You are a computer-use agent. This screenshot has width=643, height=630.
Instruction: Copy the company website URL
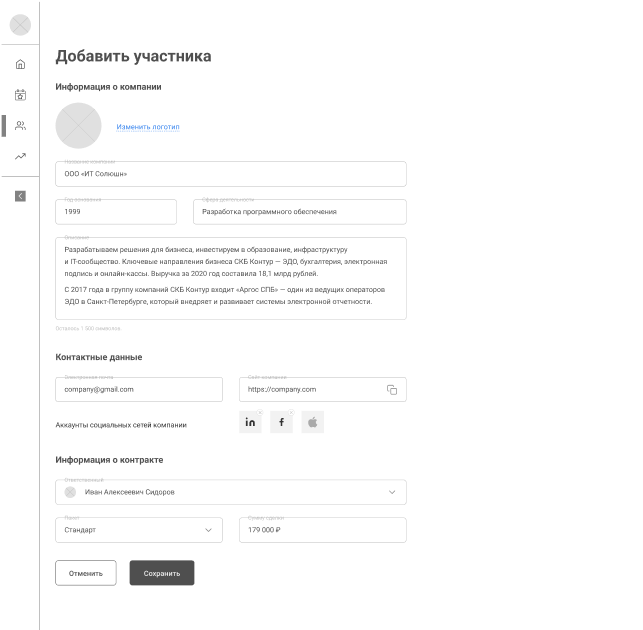[x=392, y=390]
